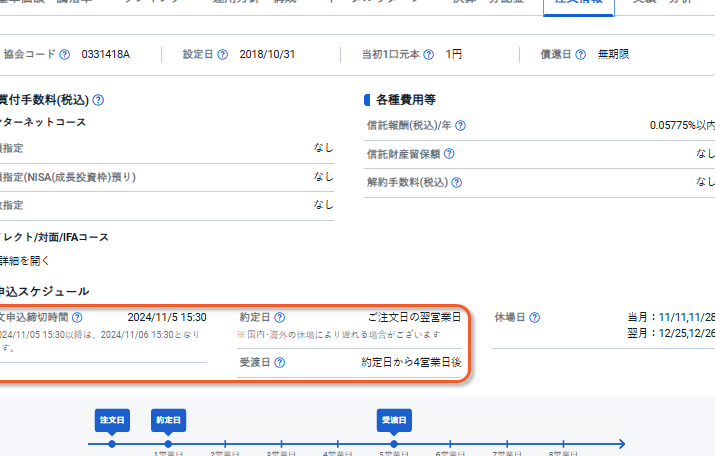
Task: Open help icon next to 信託財産留保額
Action: tap(449, 154)
